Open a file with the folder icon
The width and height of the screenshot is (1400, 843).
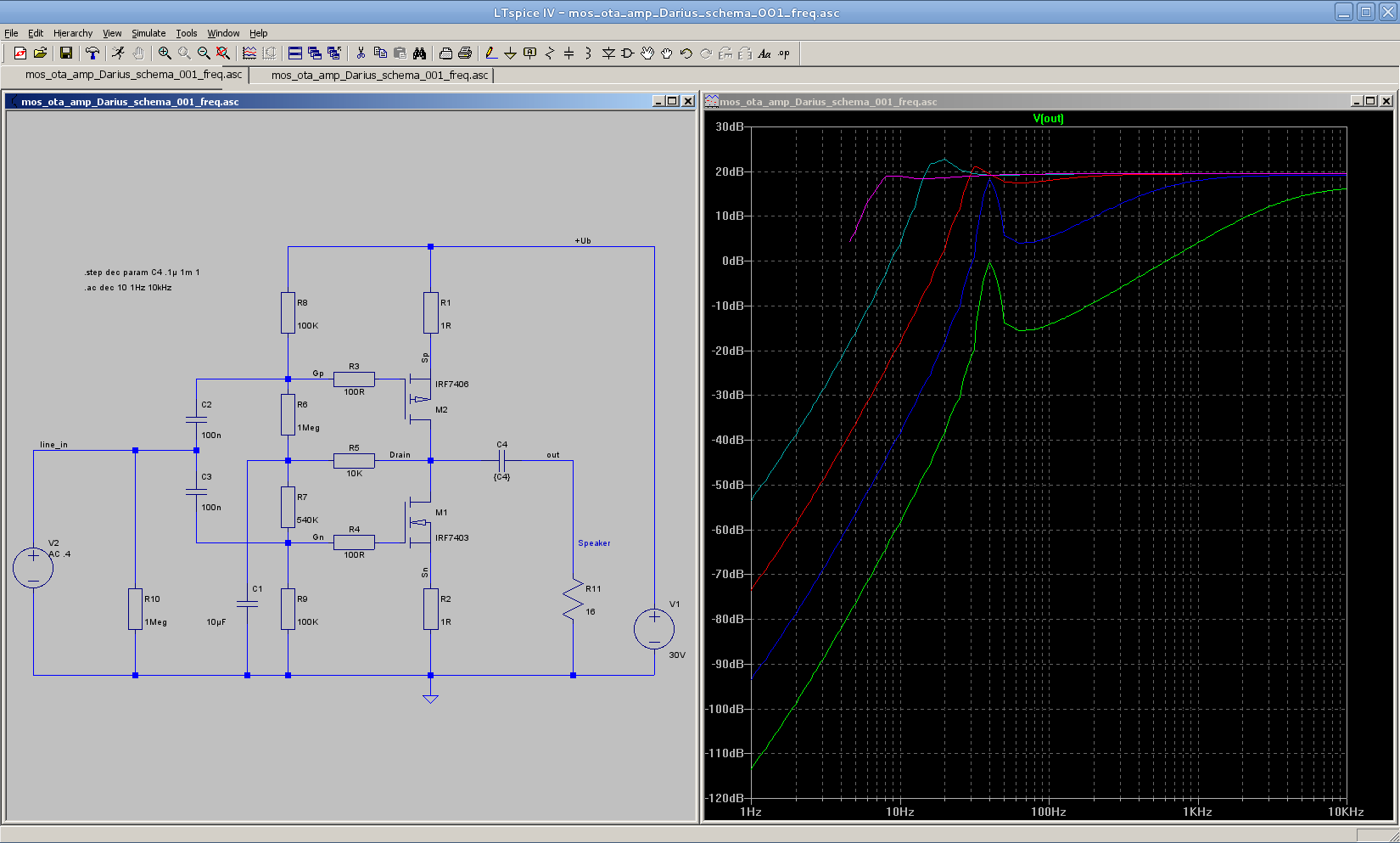tap(40, 53)
